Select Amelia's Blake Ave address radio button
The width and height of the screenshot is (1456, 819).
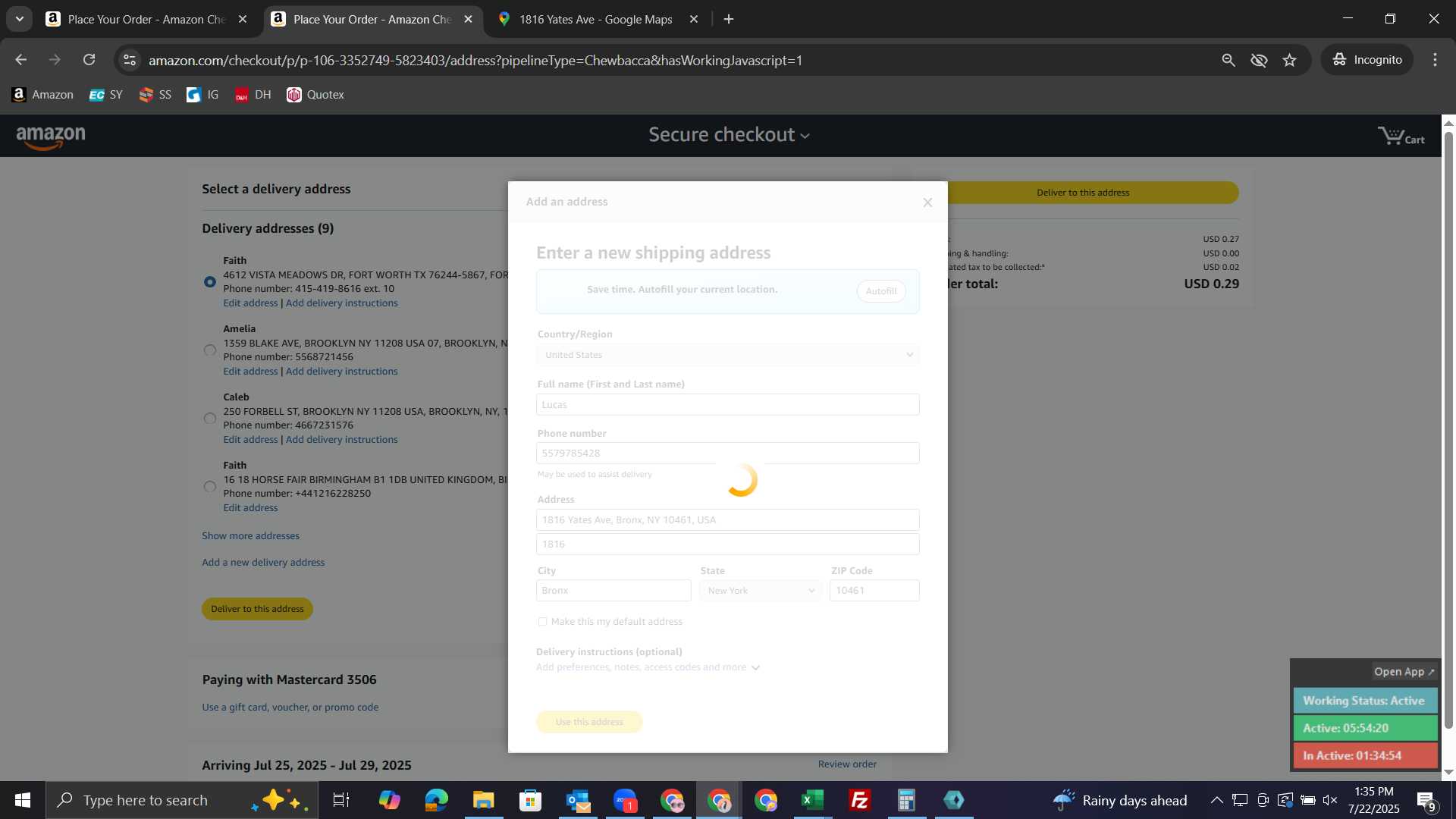tap(210, 350)
